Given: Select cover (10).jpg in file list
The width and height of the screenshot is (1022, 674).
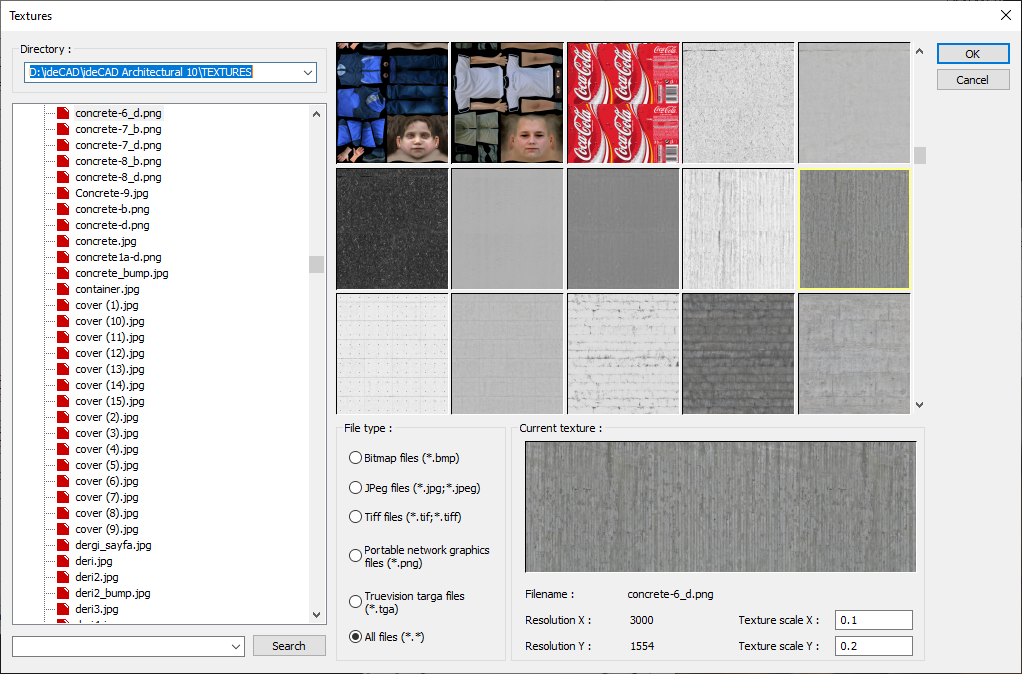Looking at the screenshot, I should [110, 321].
